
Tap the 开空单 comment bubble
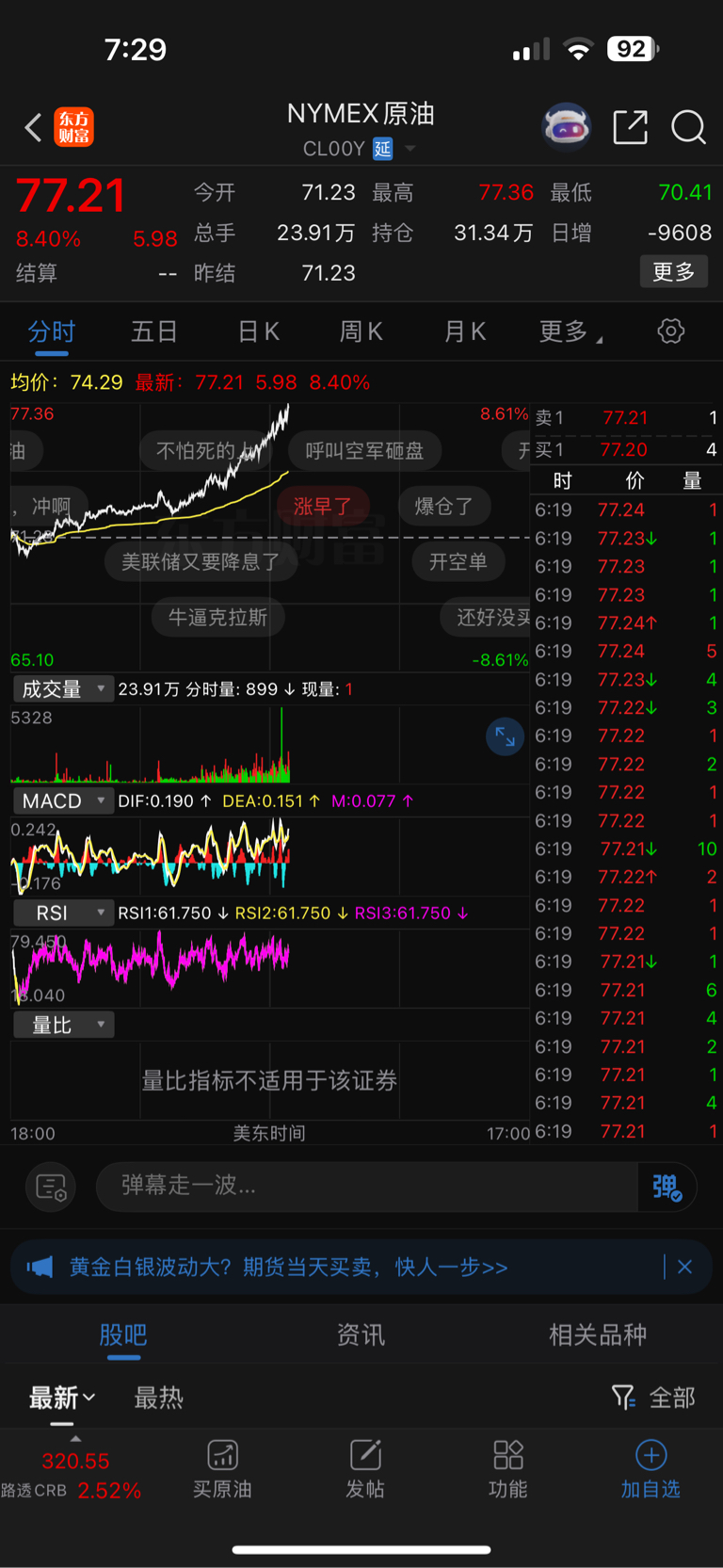pos(458,562)
